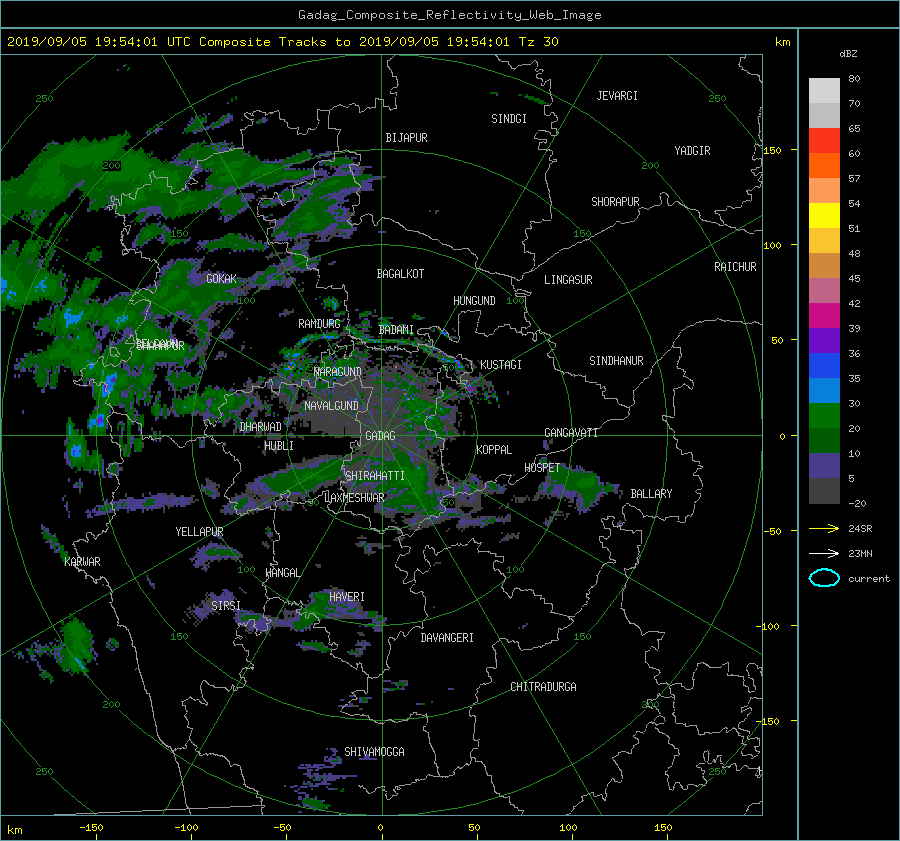Click the SHORAPUR city label
This screenshot has height=841, width=900.
tap(615, 202)
